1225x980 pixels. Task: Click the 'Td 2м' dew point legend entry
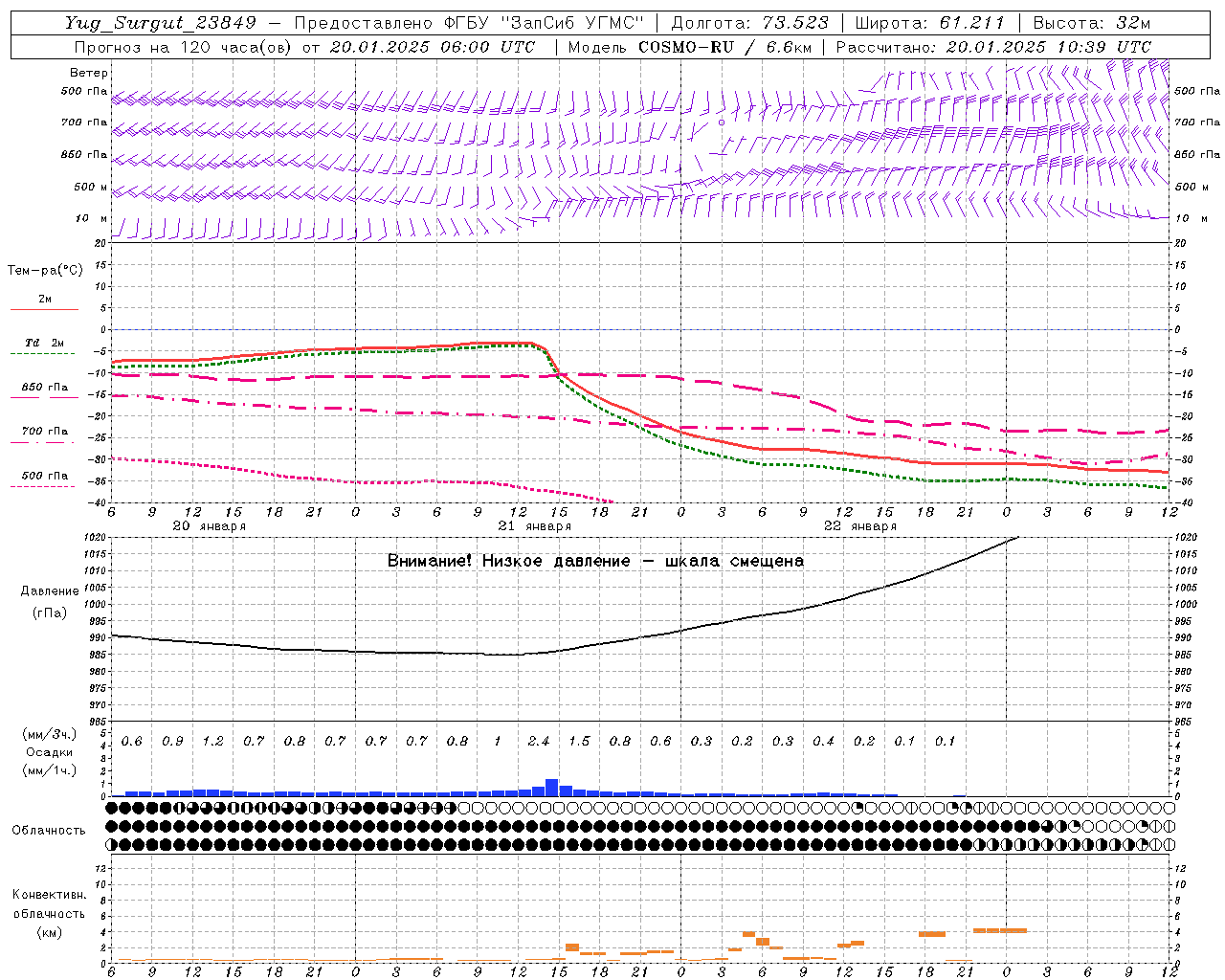tap(44, 343)
